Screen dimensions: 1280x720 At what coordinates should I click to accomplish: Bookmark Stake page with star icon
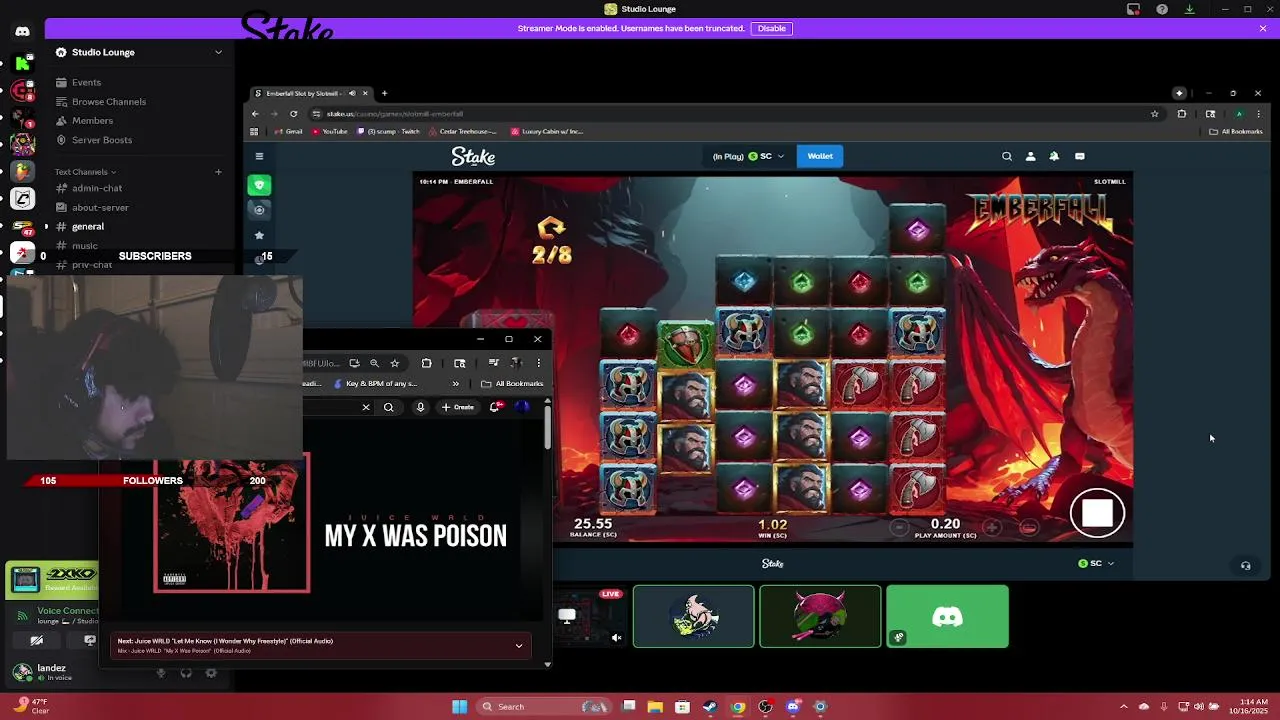point(1154,114)
